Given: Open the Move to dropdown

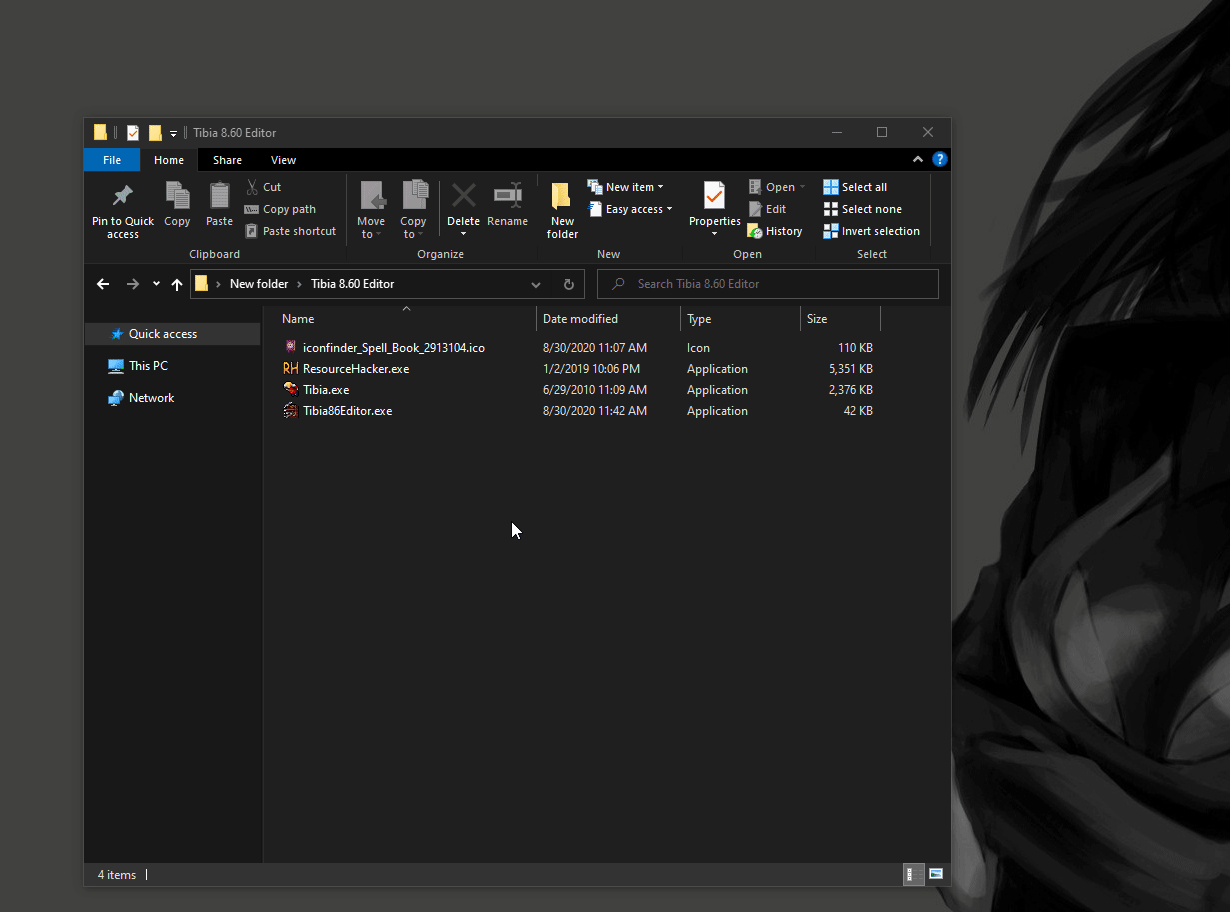Looking at the screenshot, I should 371,210.
